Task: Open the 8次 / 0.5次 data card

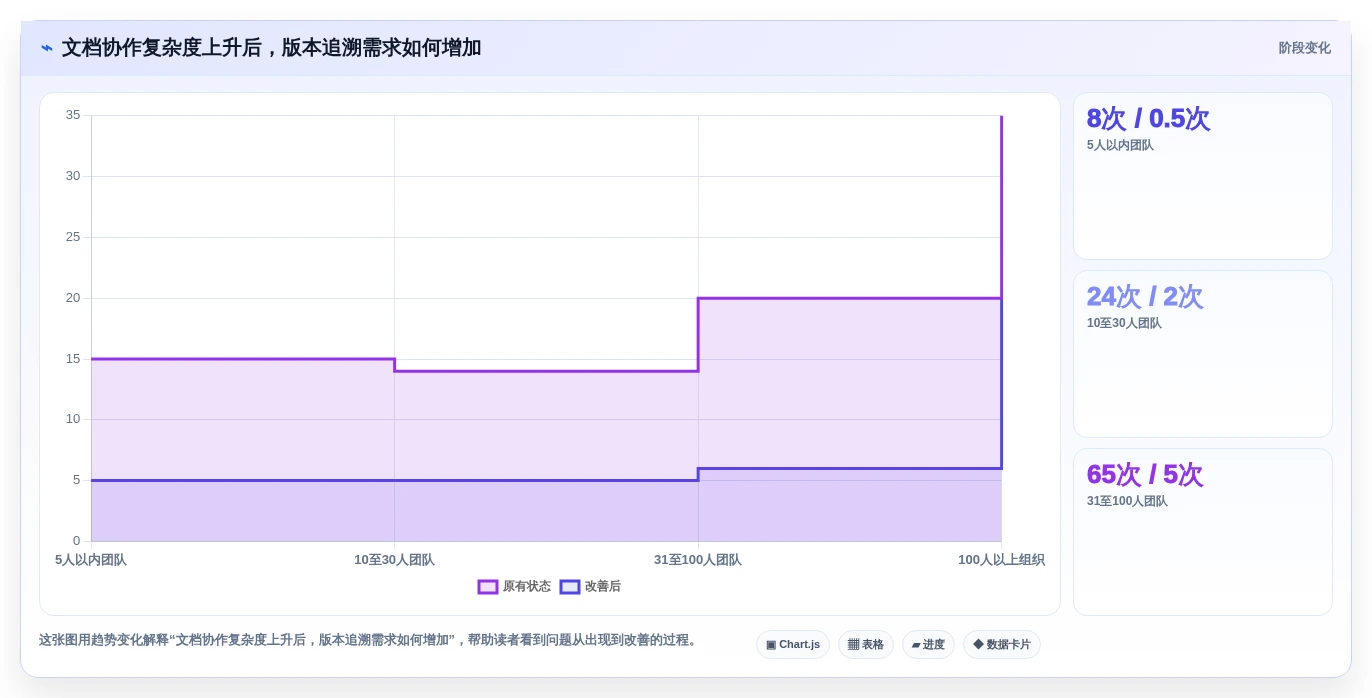Action: [1203, 176]
